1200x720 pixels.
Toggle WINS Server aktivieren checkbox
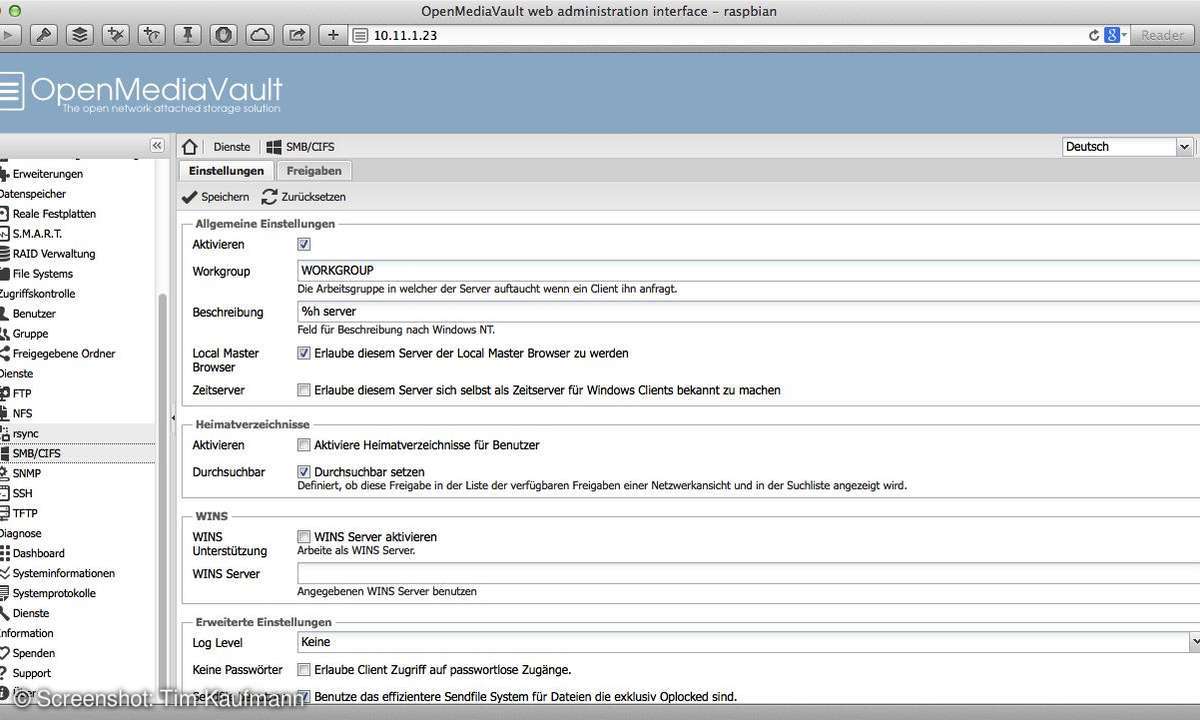pyautogui.click(x=304, y=537)
